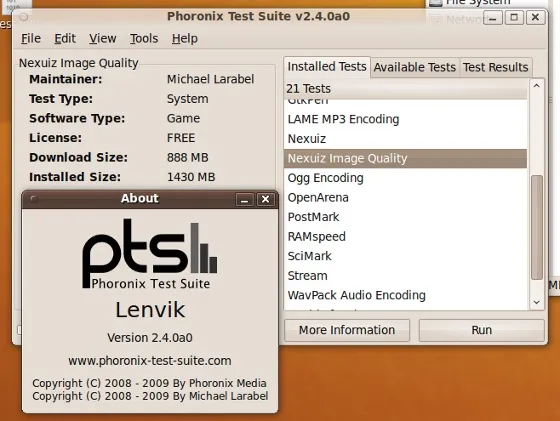Click the PTS logo in About dialog
Viewport: 560px width, 421px height.
click(x=150, y=254)
